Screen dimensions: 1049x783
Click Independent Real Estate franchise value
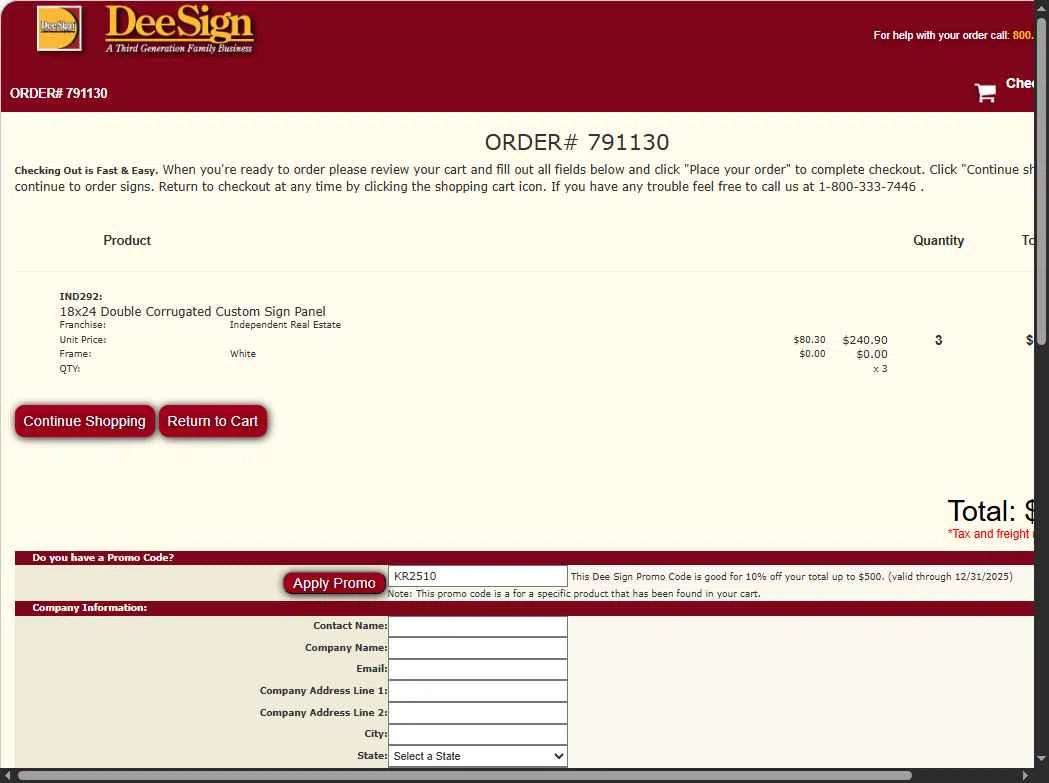pyautogui.click(x=285, y=325)
